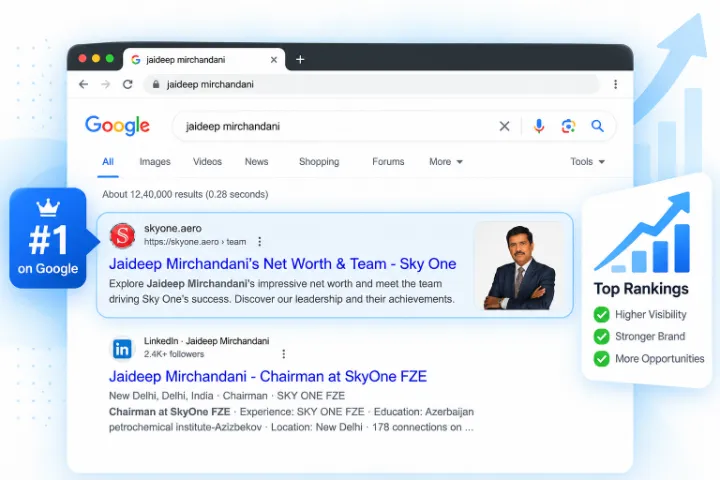
Task: Click the 2.4K+ followers text
Action: pyautogui.click(x=174, y=354)
